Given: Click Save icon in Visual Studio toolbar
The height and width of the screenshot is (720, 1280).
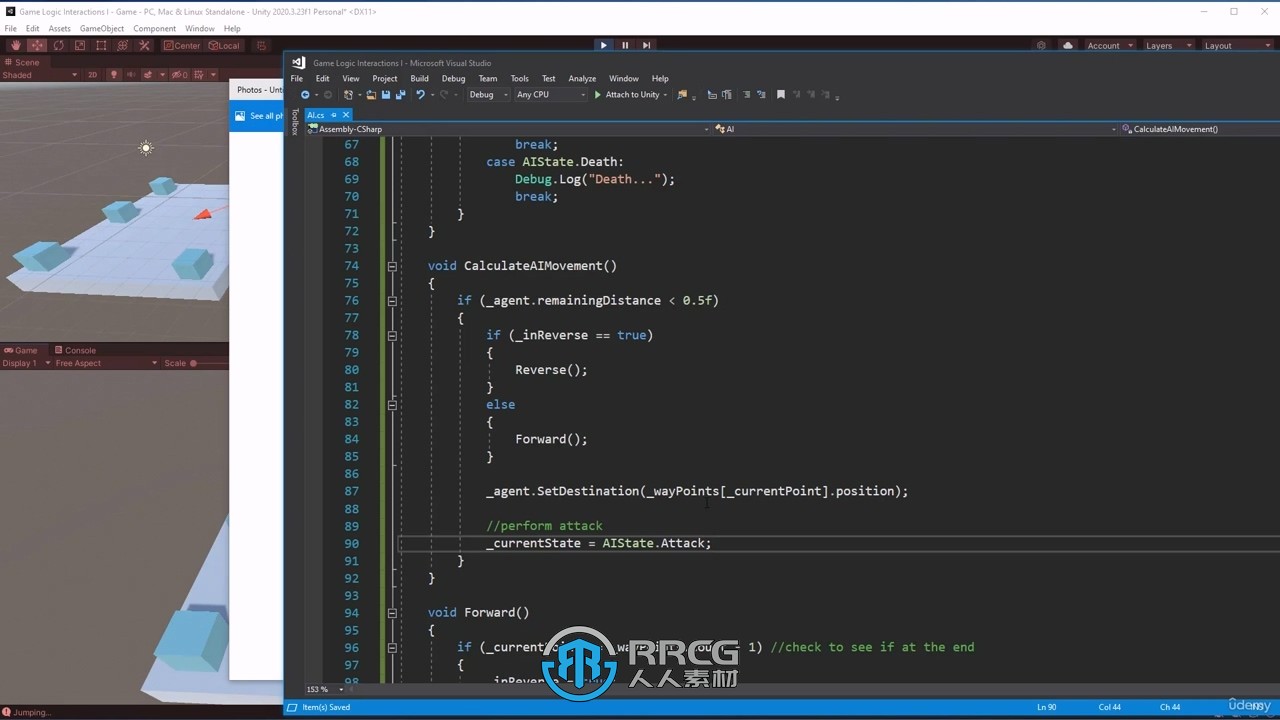Looking at the screenshot, I should click(386, 95).
